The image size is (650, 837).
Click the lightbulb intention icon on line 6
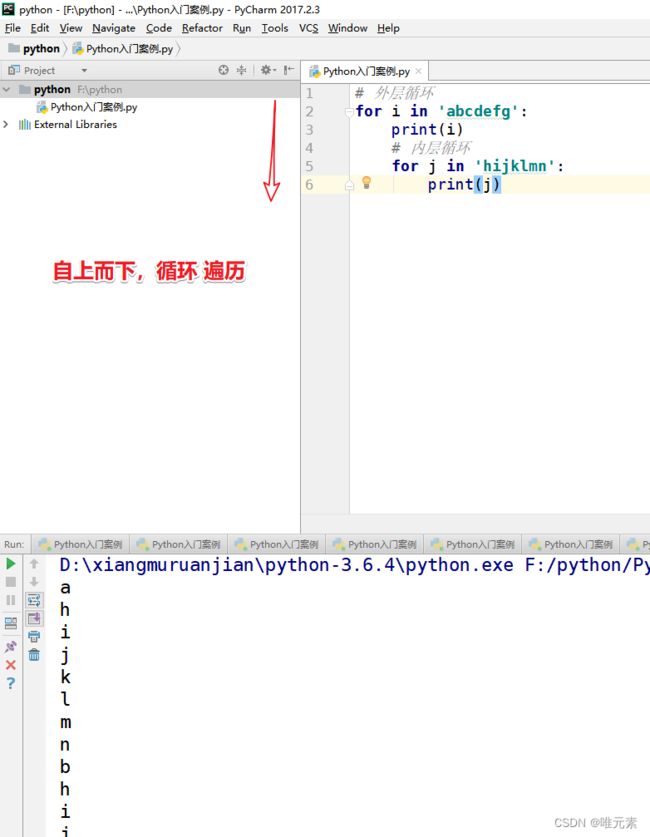click(x=366, y=183)
